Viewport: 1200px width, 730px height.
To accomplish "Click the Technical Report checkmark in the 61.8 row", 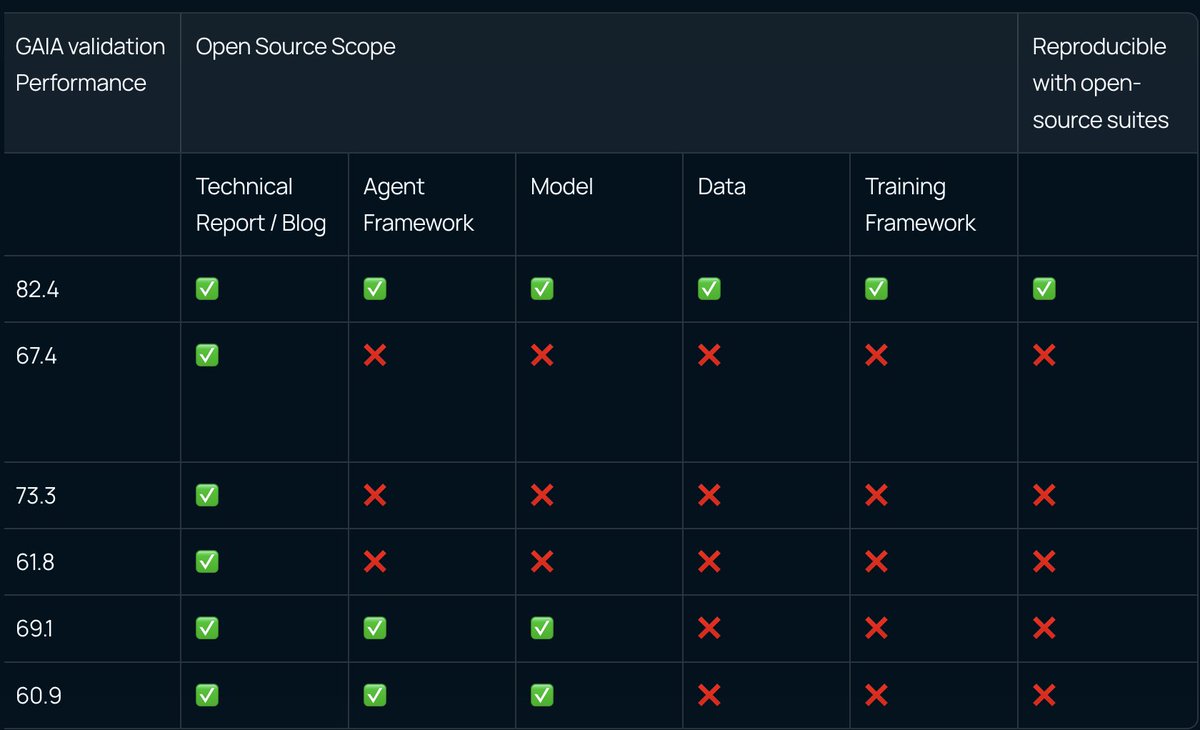I will click(207, 562).
